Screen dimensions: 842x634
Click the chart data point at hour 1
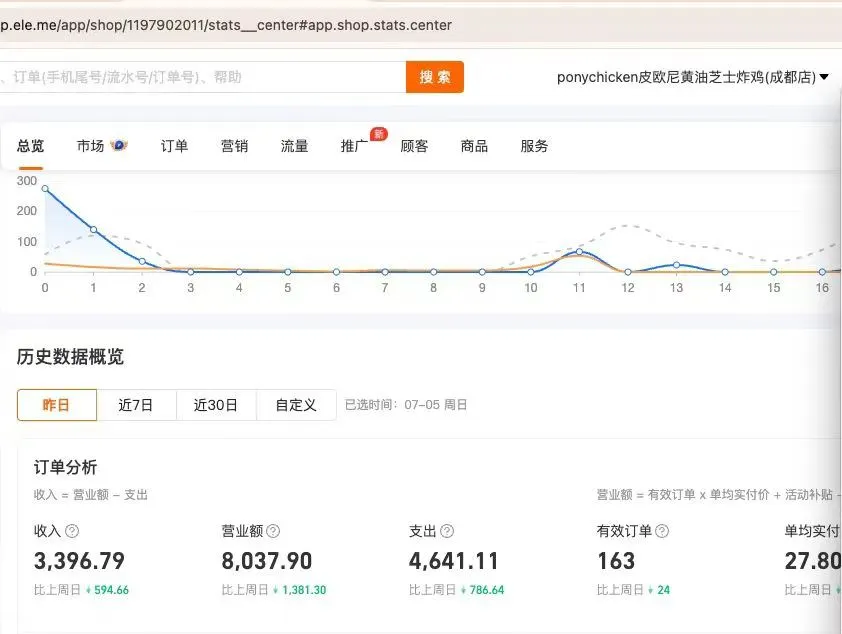93,230
